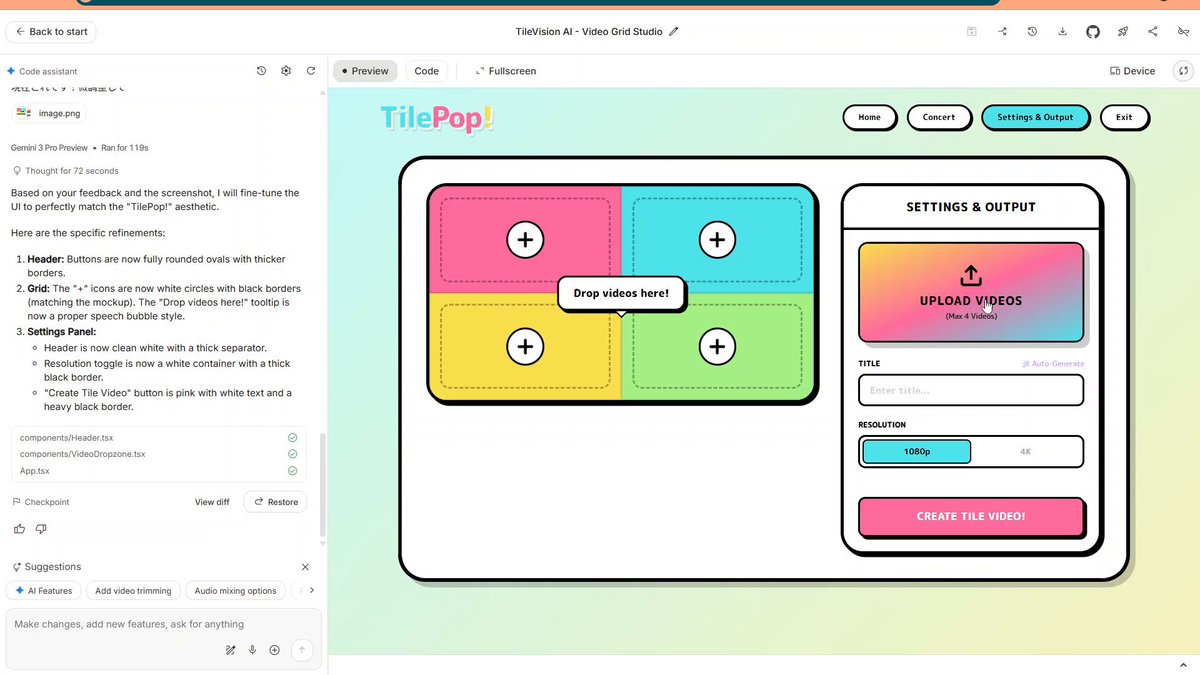Select 4K resolution
The width and height of the screenshot is (1200, 675).
[1025, 452]
